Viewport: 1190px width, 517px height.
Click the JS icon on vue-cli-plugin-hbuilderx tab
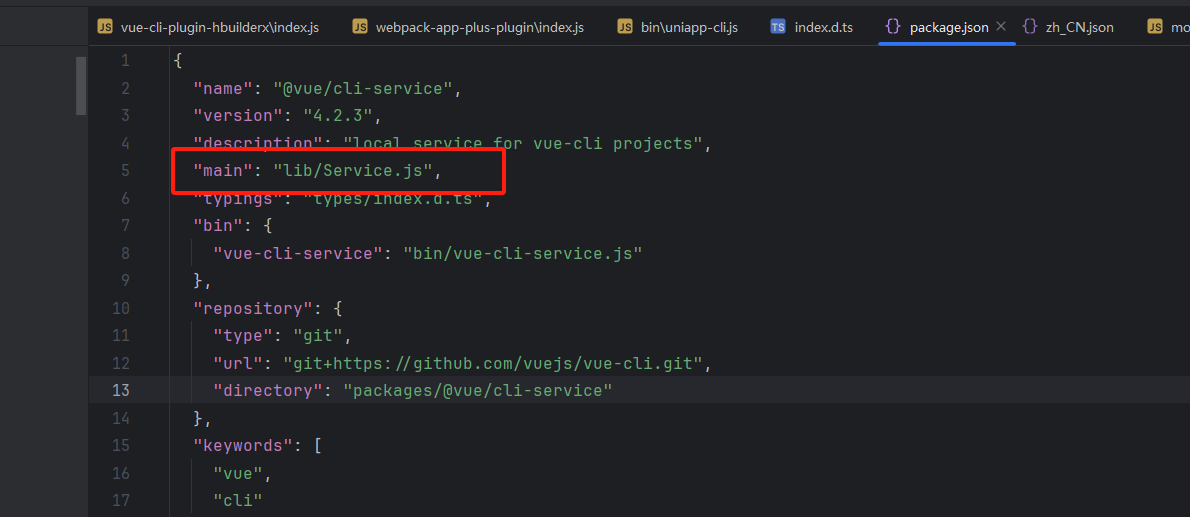point(105,27)
